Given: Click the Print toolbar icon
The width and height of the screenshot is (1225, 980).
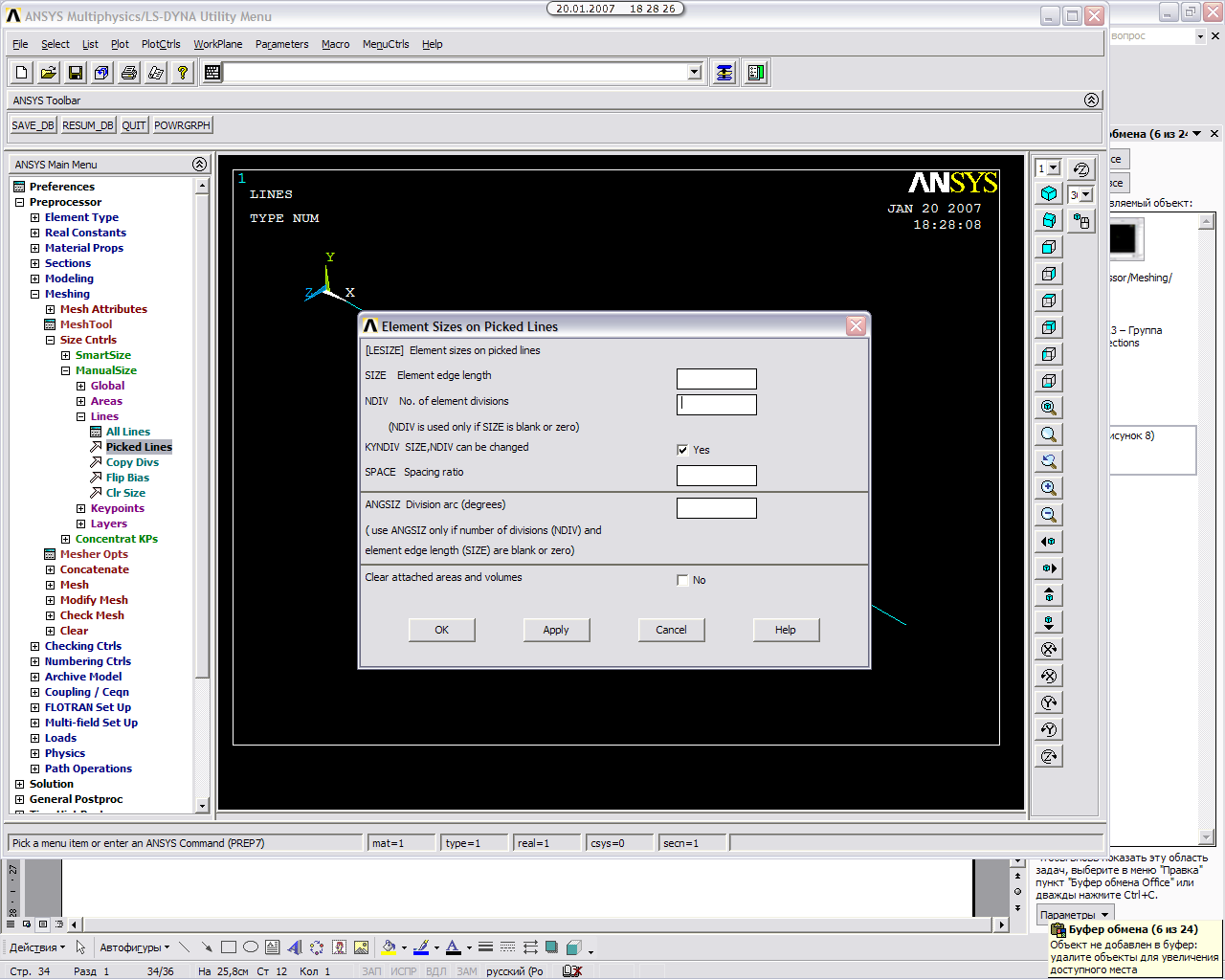Looking at the screenshot, I should pos(129,73).
